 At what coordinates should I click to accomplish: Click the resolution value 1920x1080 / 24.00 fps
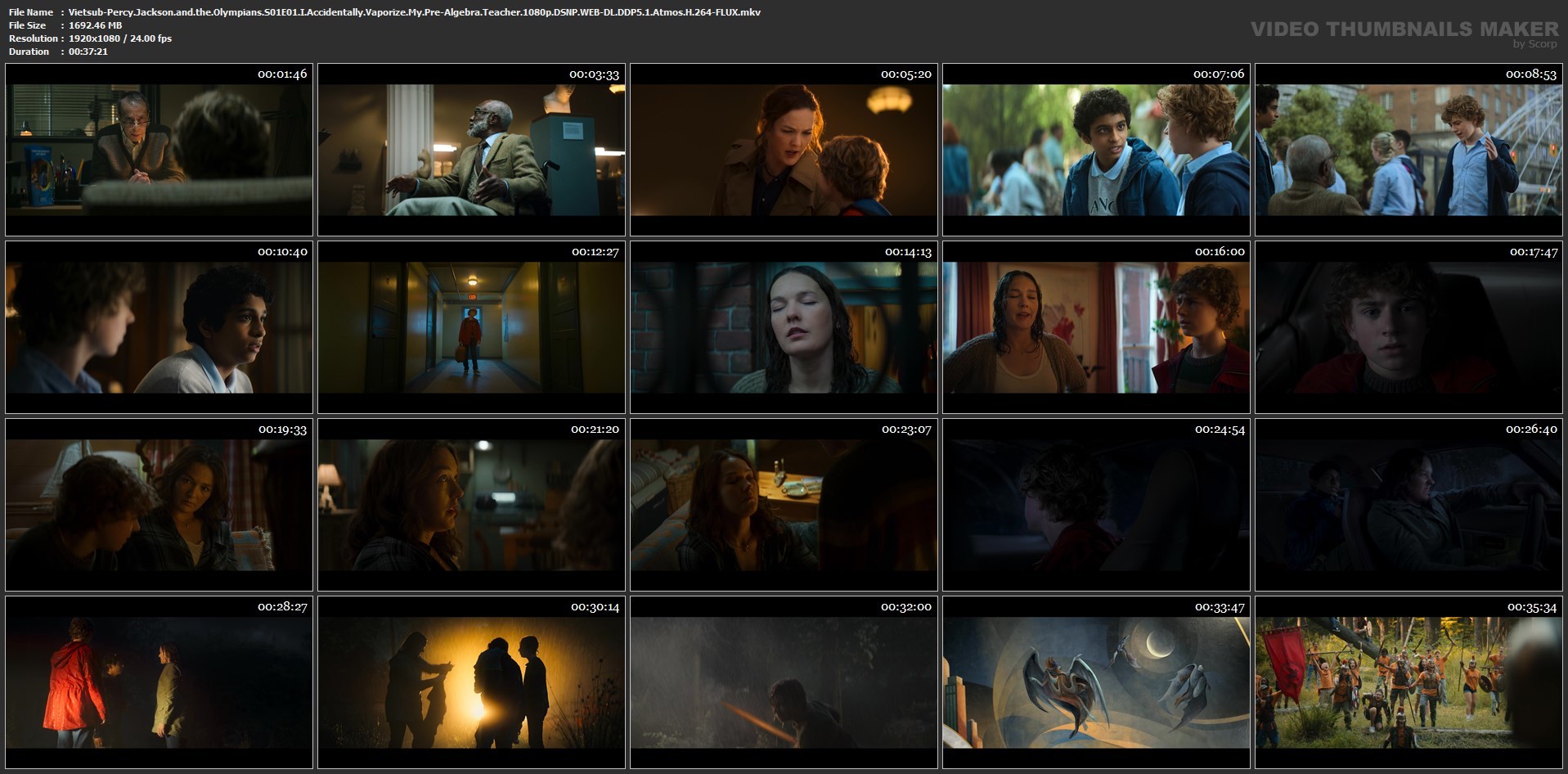coord(120,38)
